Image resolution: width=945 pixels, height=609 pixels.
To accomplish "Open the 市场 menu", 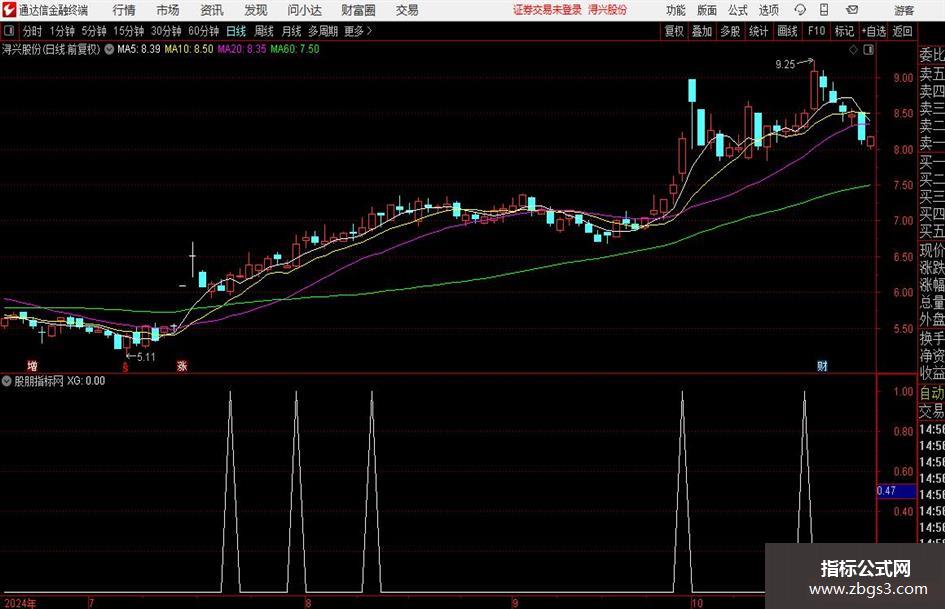I will pos(168,10).
